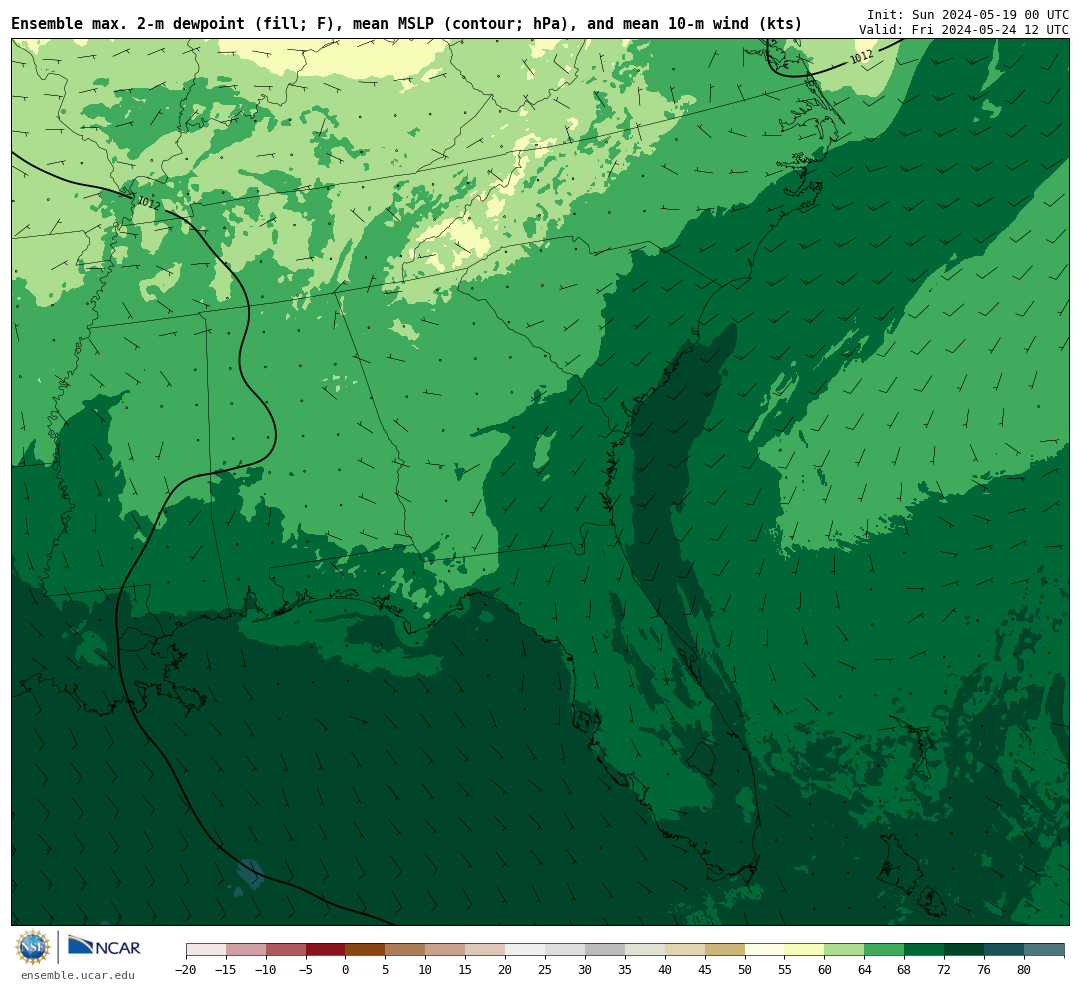Click the '60' colorbar tick label
Screen dimensions: 1080x988
(824, 969)
